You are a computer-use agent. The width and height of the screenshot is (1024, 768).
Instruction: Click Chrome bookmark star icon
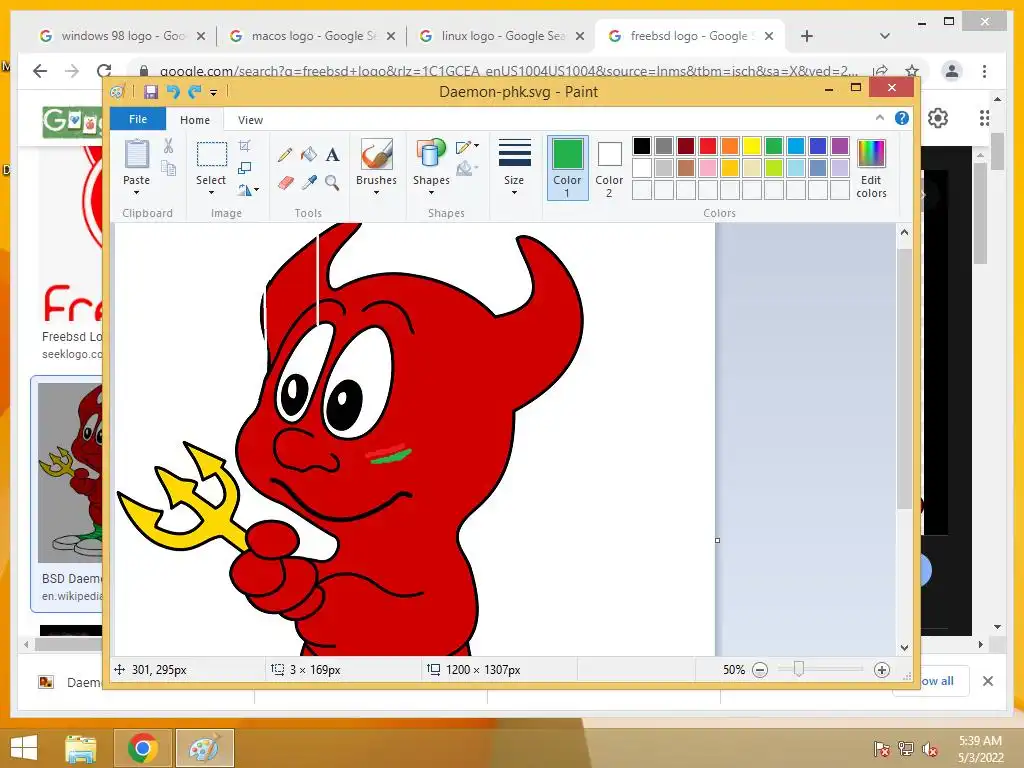pos(912,71)
